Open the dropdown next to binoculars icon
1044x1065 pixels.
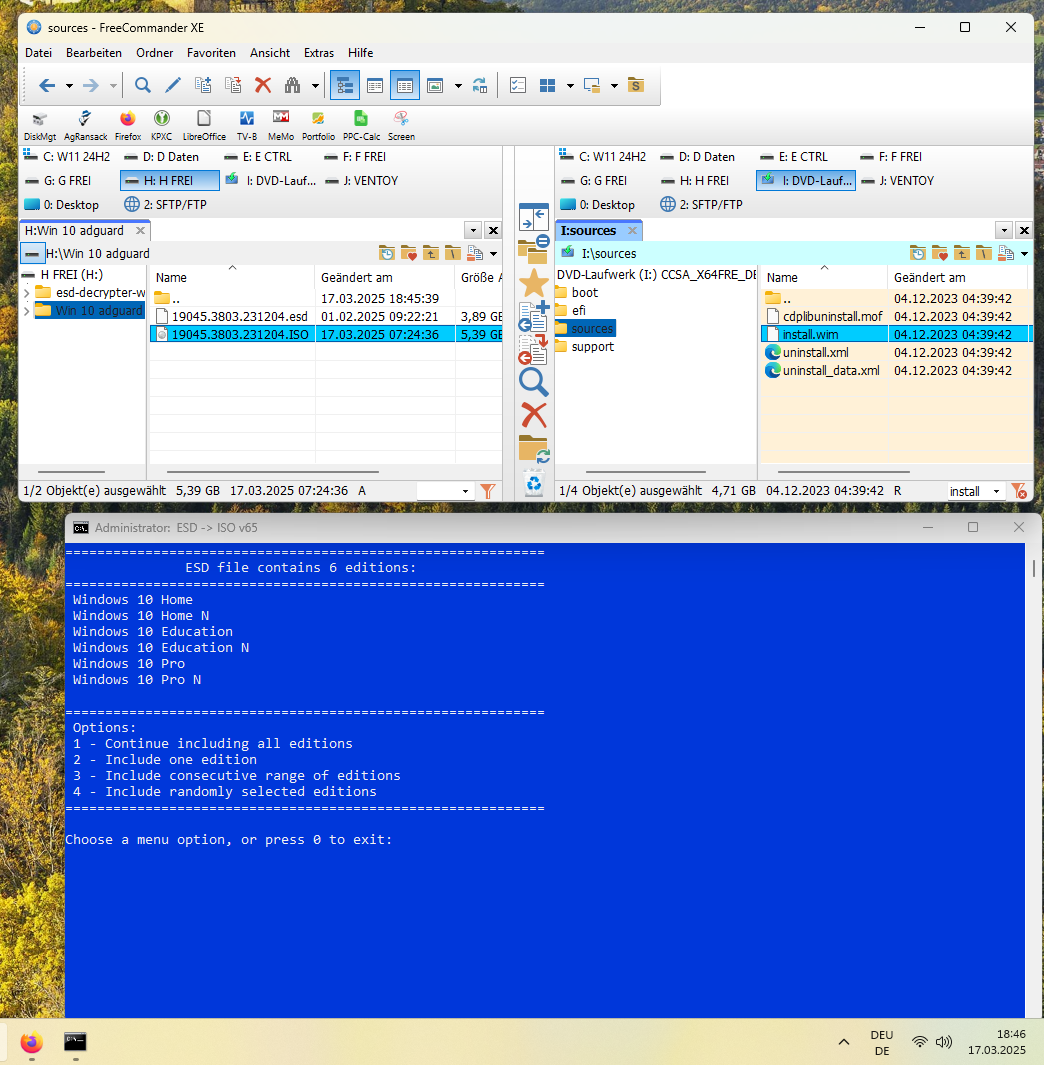315,86
